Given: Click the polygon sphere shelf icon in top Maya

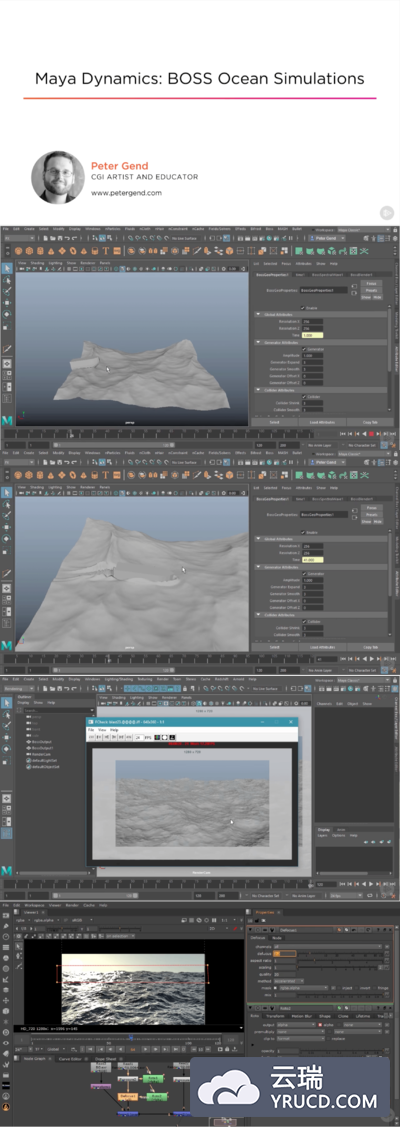Looking at the screenshot, I should (x=19, y=251).
